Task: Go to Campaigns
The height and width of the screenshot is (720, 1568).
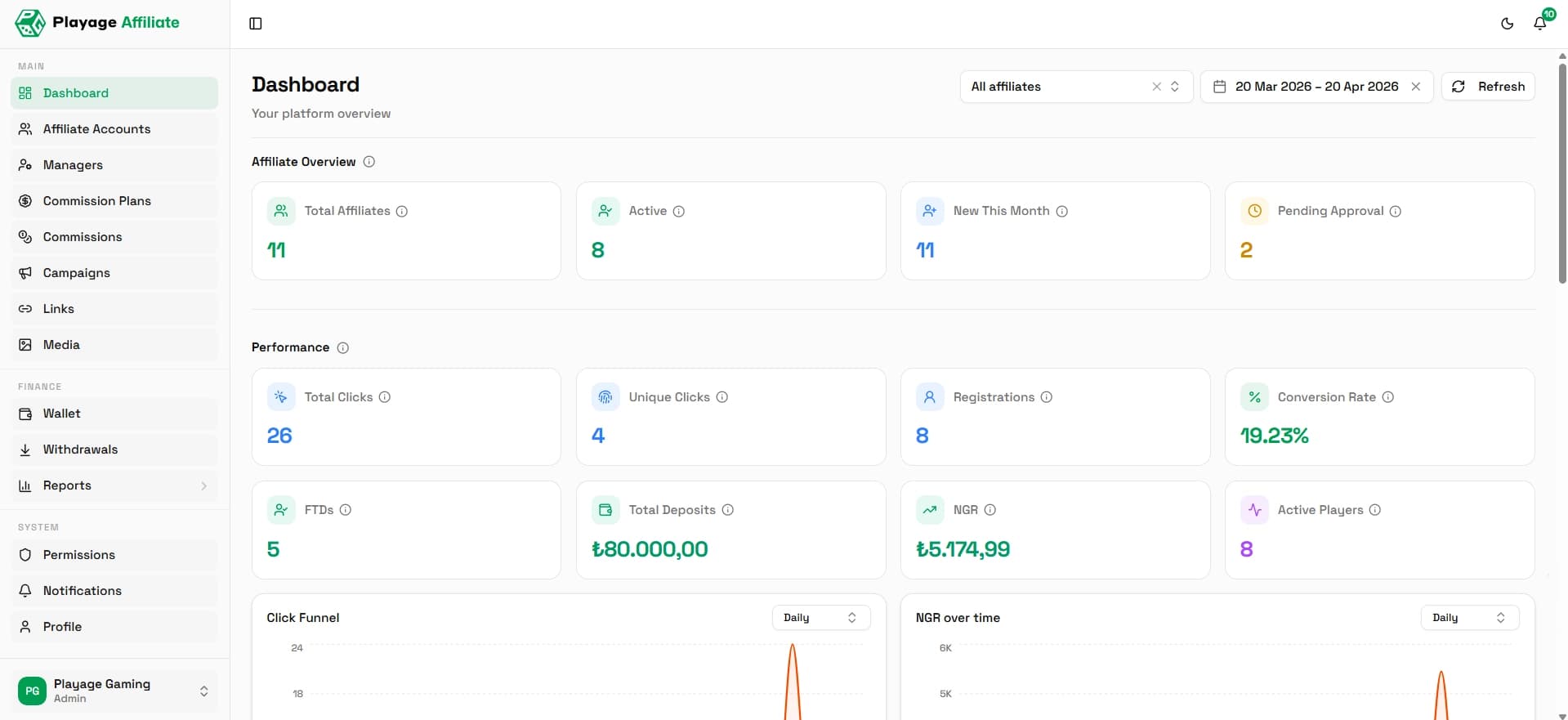Action: tap(114, 273)
